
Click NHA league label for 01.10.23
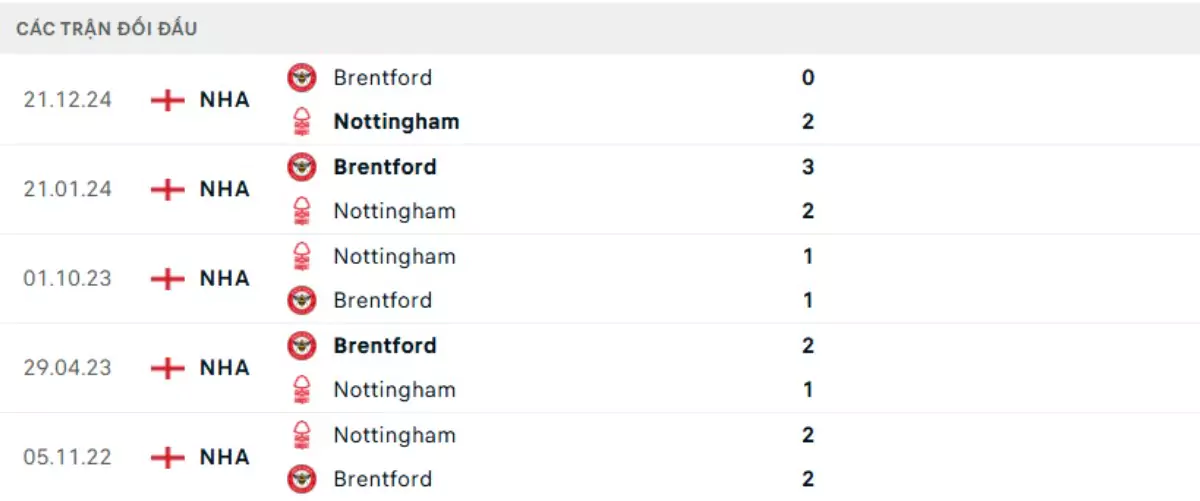point(225,278)
